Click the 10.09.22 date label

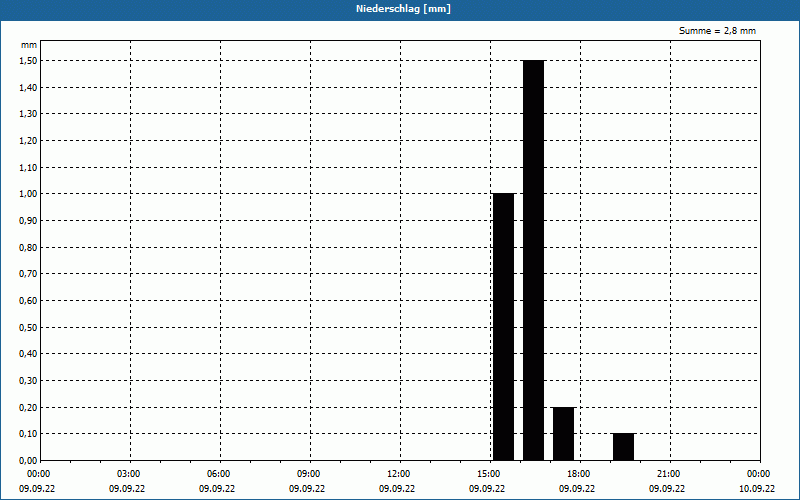[x=757, y=489]
